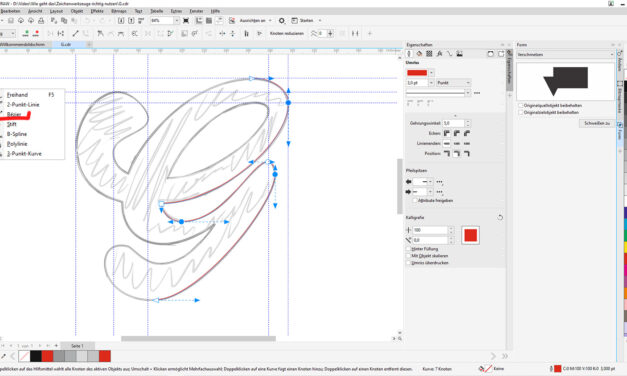This screenshot has height=376, width=627.
Task: Select the 3-Punkt-Kurve tool
Action: 24,154
